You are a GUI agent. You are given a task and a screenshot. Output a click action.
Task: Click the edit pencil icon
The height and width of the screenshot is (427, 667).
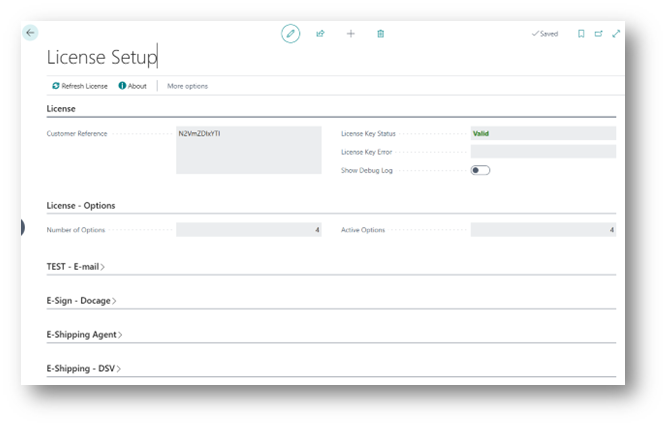291,33
